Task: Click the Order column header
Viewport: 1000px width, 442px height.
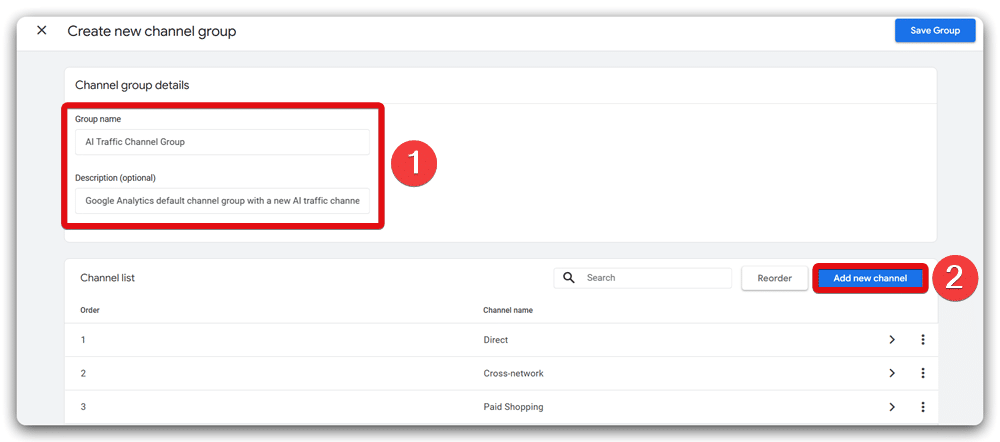Action: (89, 311)
